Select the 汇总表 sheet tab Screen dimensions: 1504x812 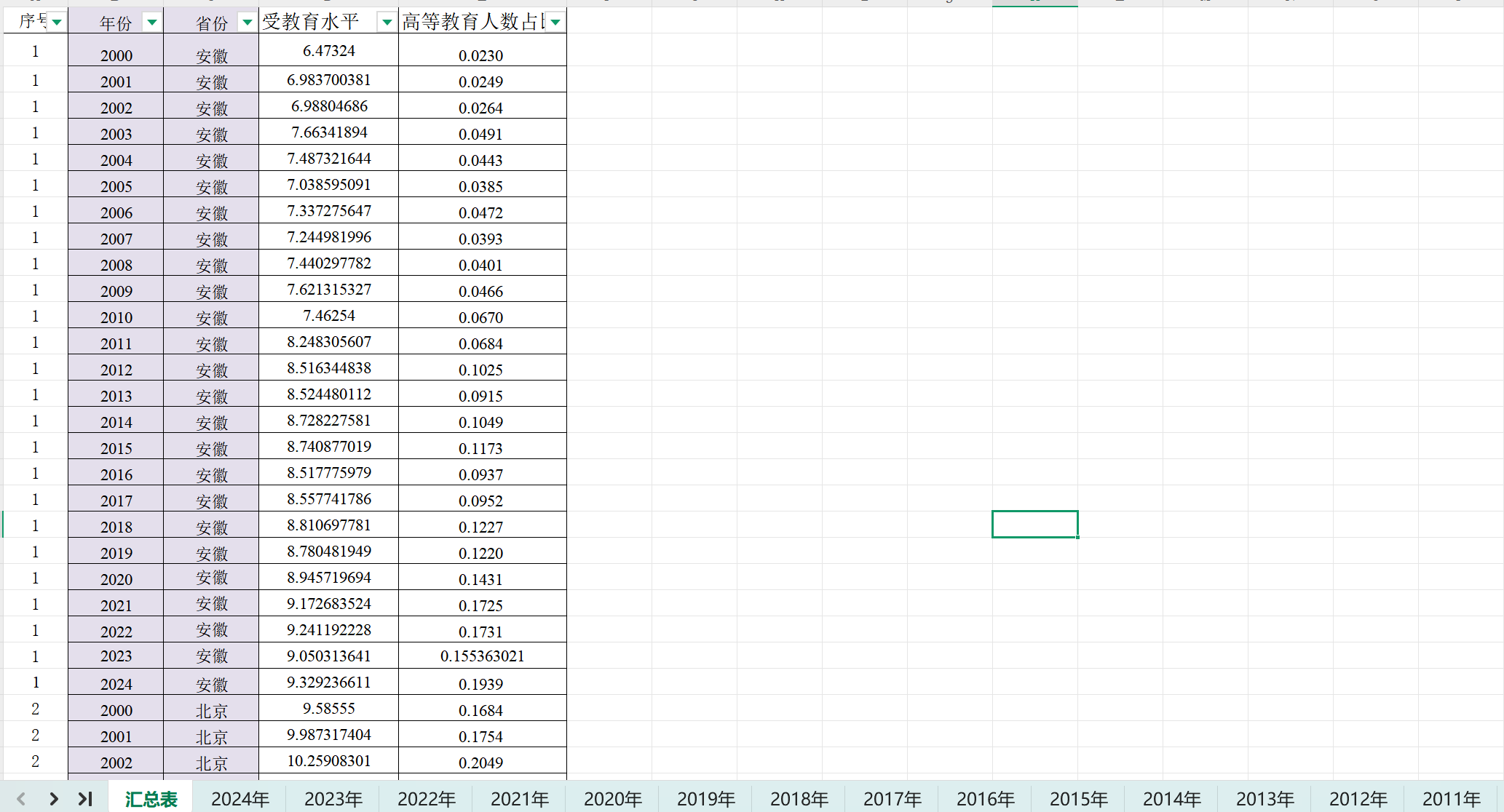click(x=151, y=799)
